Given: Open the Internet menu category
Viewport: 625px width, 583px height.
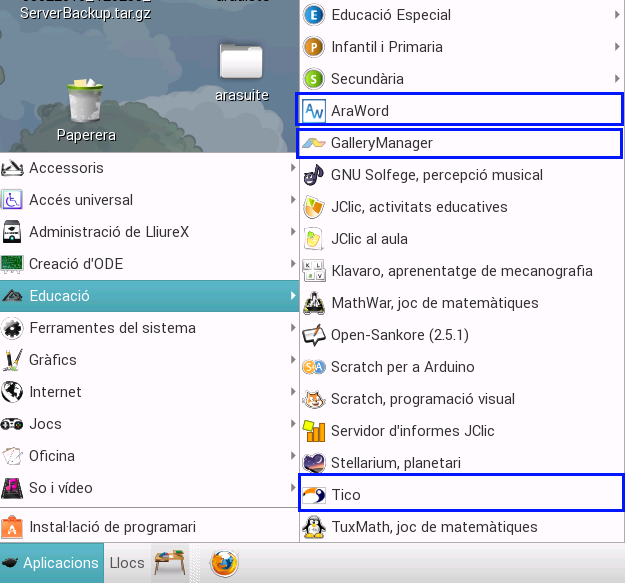Looking at the screenshot, I should coord(56,392).
